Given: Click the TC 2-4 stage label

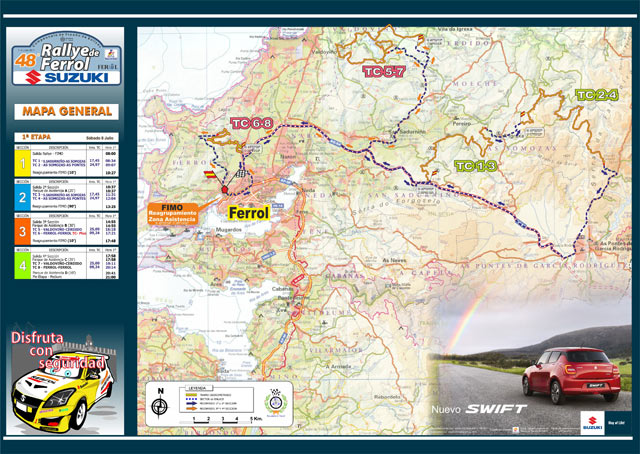Looking at the screenshot, I should tap(597, 95).
